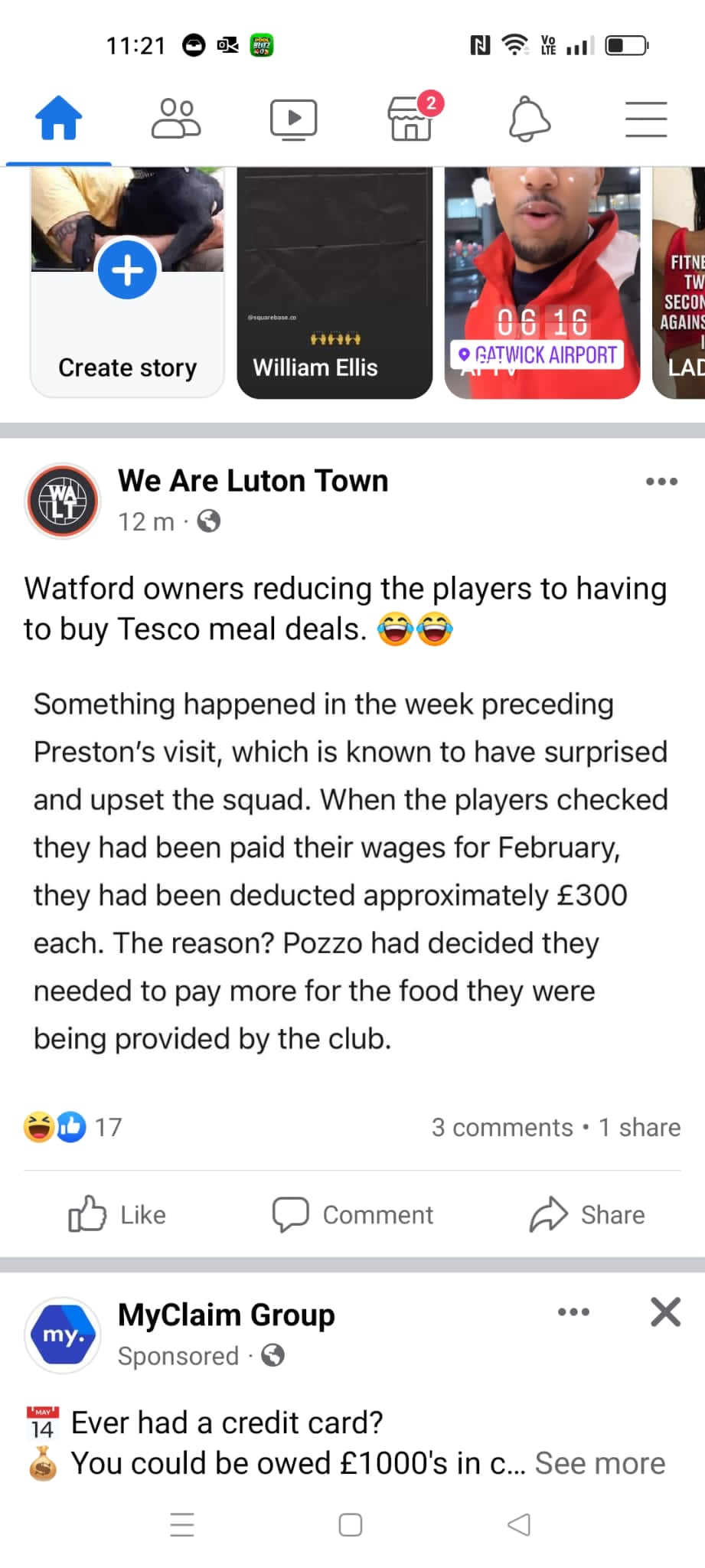The image size is (705, 1568).
Task: Share the Luton Town post
Action: pos(587,1214)
